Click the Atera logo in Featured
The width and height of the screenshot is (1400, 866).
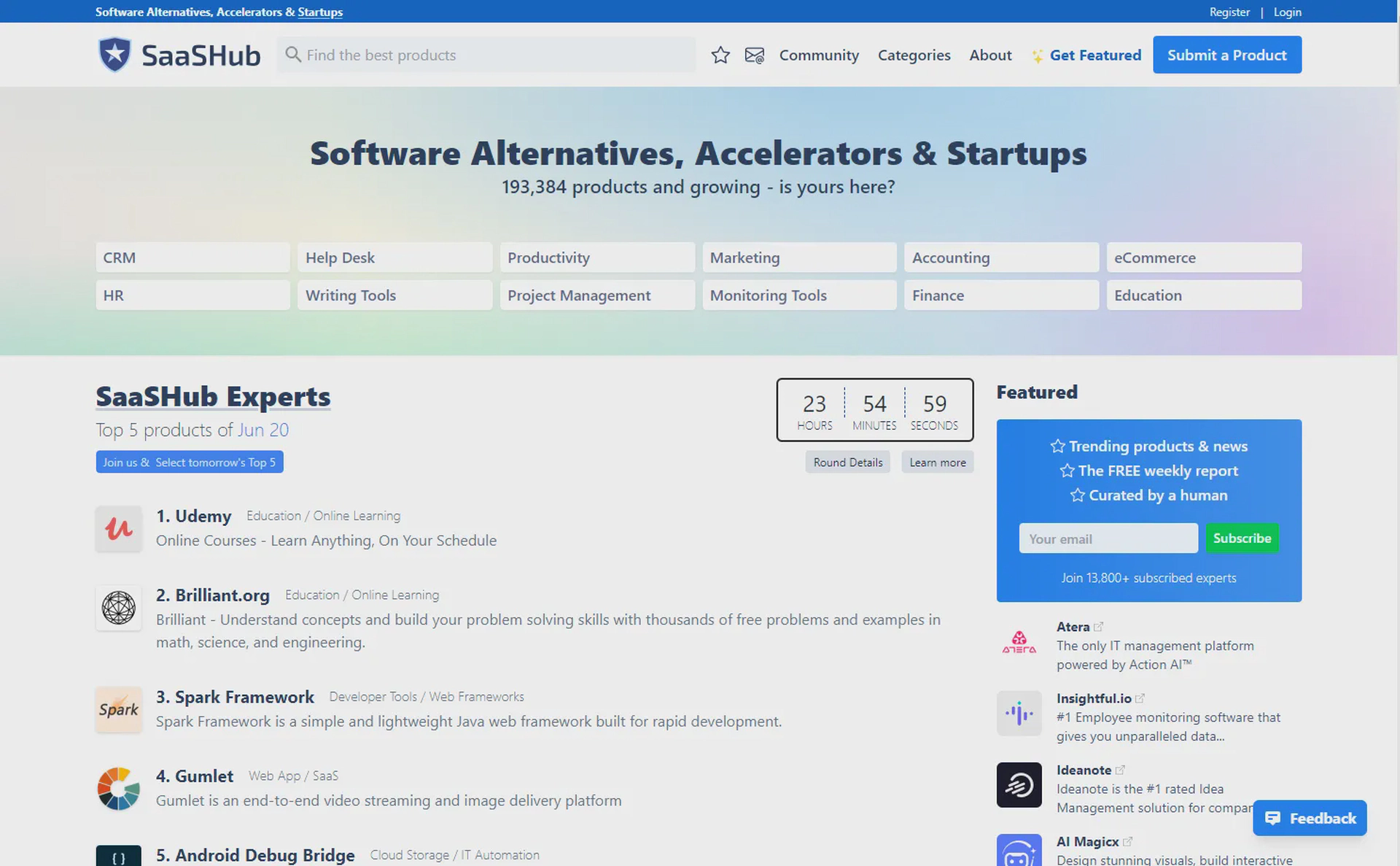(1019, 642)
